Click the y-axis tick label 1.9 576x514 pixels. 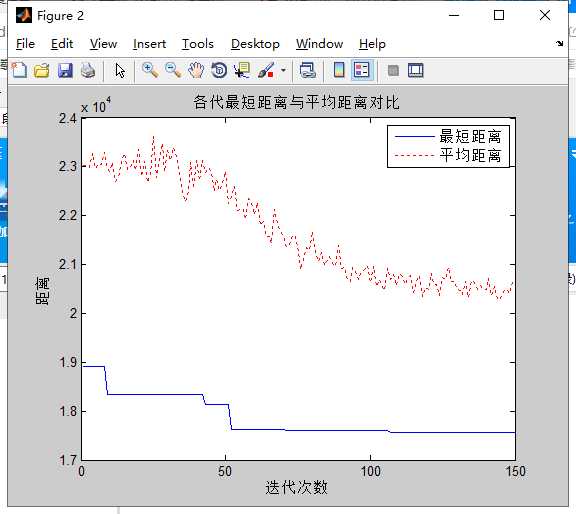(x=68, y=362)
